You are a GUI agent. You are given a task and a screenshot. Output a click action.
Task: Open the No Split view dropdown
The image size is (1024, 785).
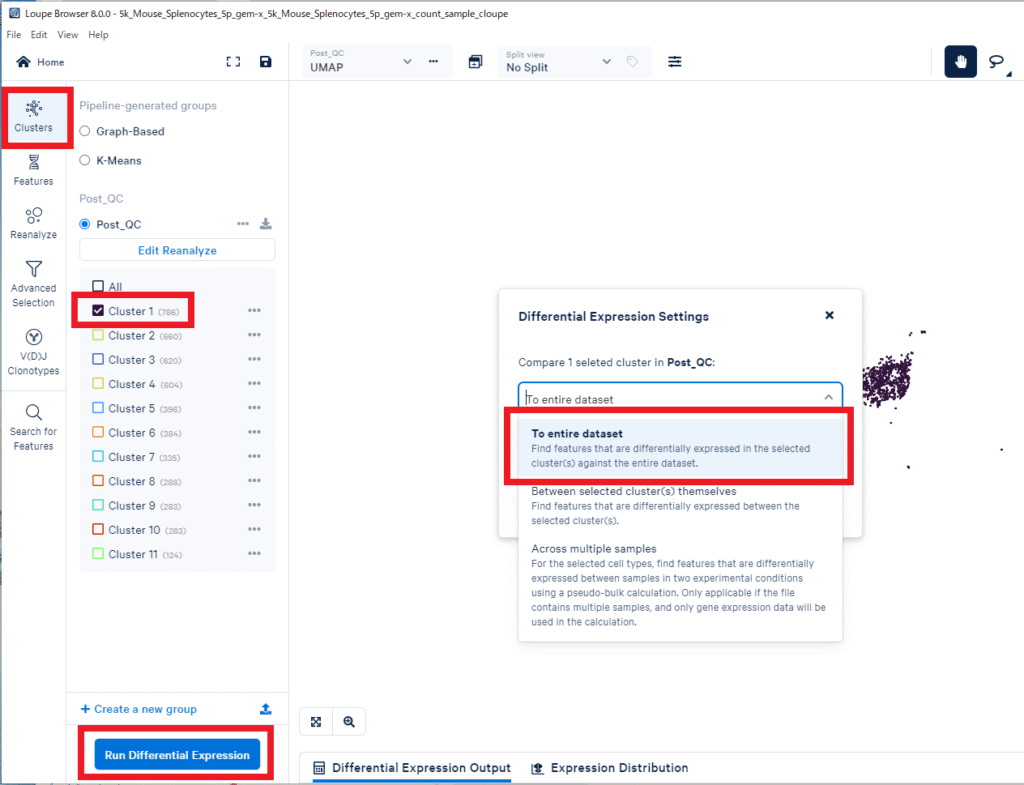(x=606, y=62)
